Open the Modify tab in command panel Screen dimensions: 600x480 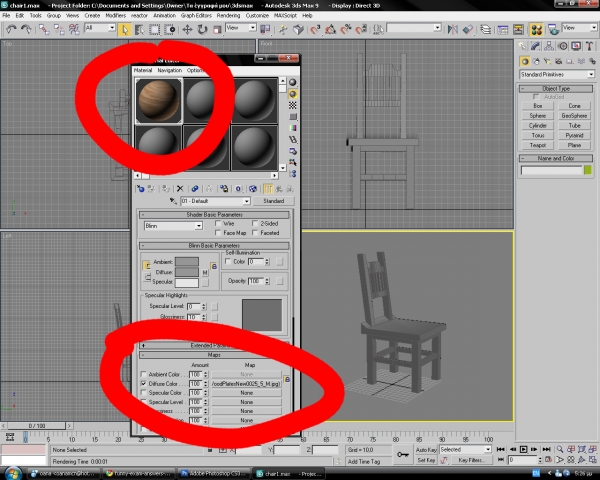coord(535,46)
